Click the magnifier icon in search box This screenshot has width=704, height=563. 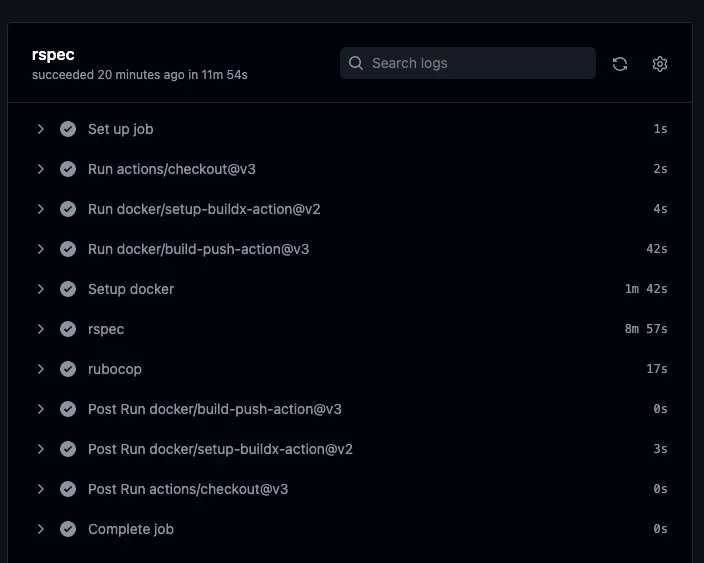[356, 63]
